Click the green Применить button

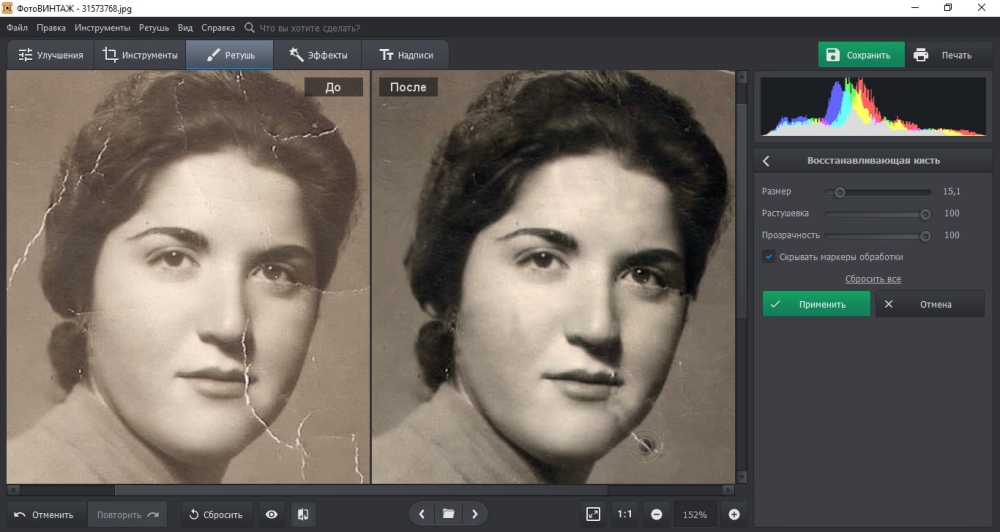(x=816, y=304)
